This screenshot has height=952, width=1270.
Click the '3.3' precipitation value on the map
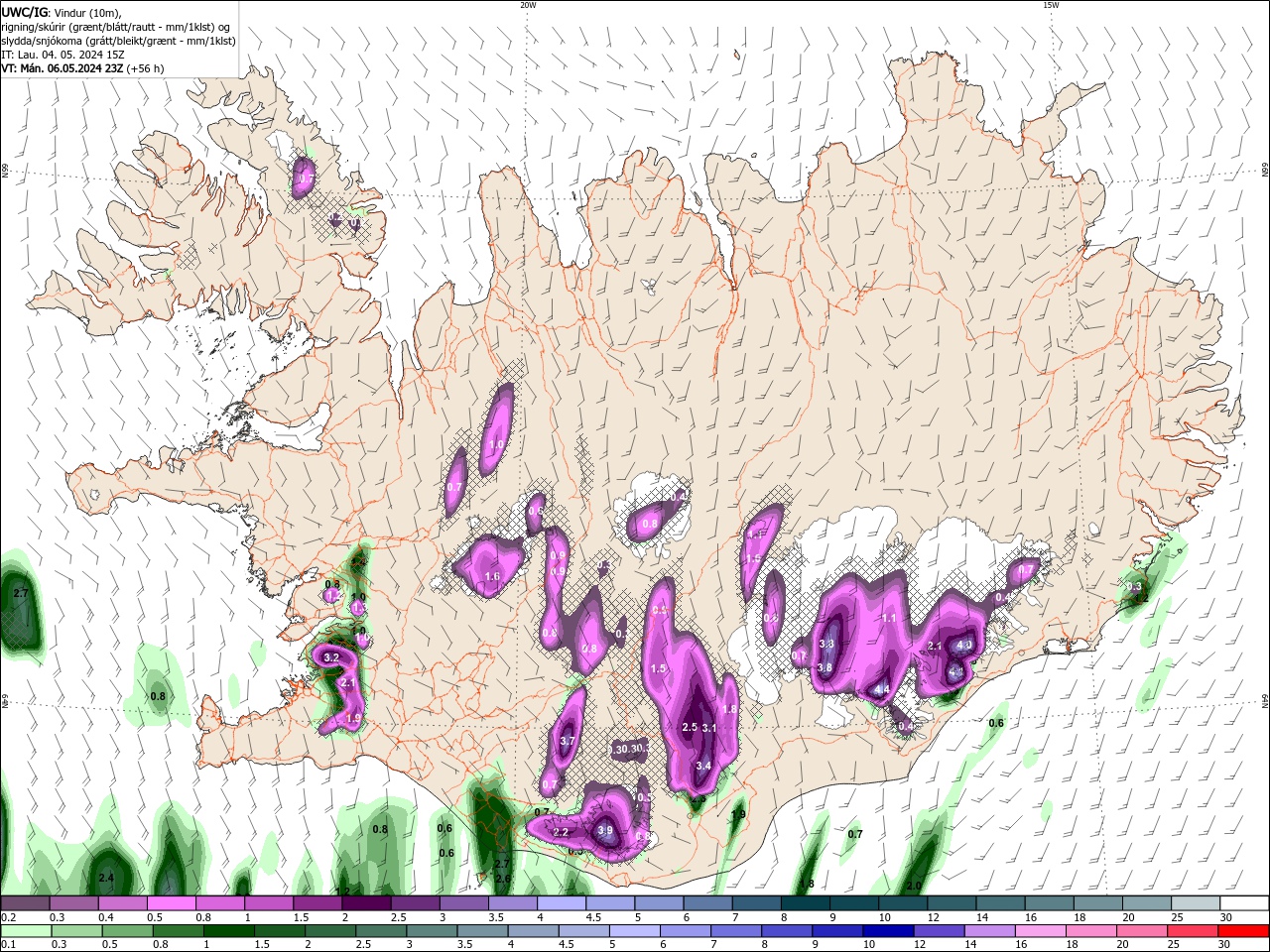coord(825,644)
